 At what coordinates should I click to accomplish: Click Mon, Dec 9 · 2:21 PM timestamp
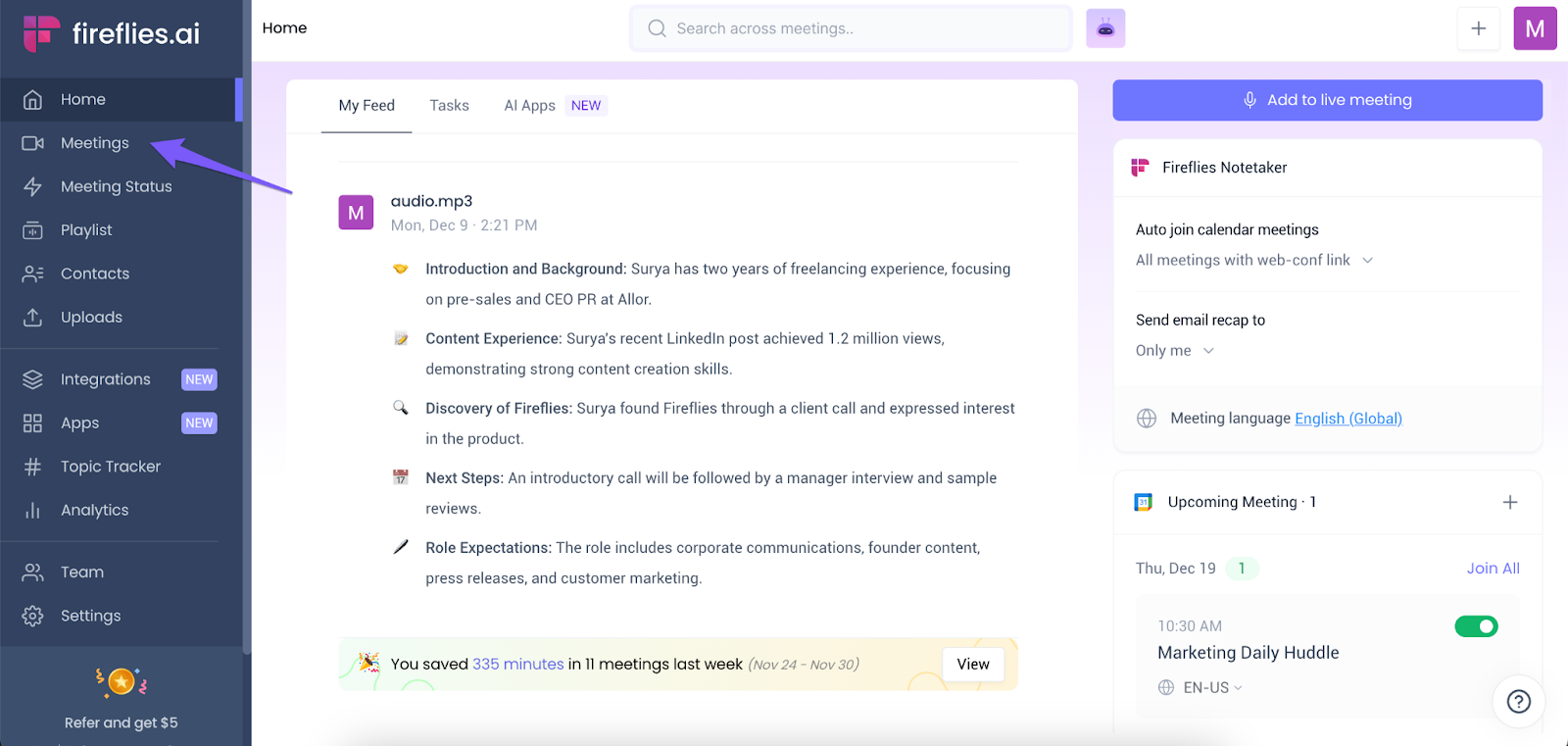tap(464, 225)
